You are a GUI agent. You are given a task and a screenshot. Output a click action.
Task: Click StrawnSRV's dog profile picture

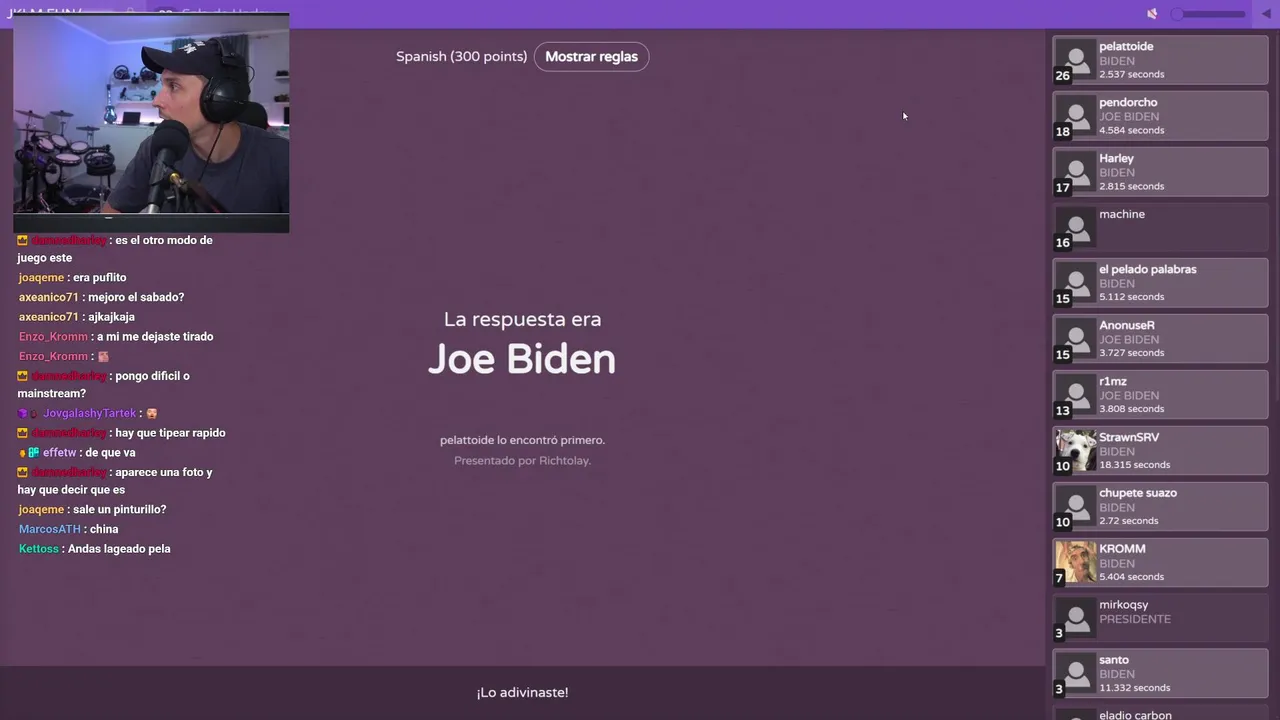coord(1076,451)
